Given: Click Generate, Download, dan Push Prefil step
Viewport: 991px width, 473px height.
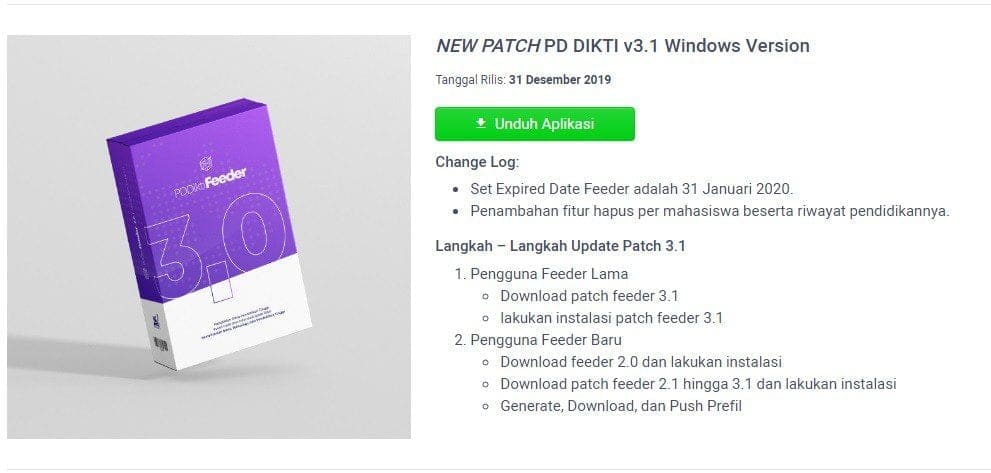Looking at the screenshot, I should 621,406.
